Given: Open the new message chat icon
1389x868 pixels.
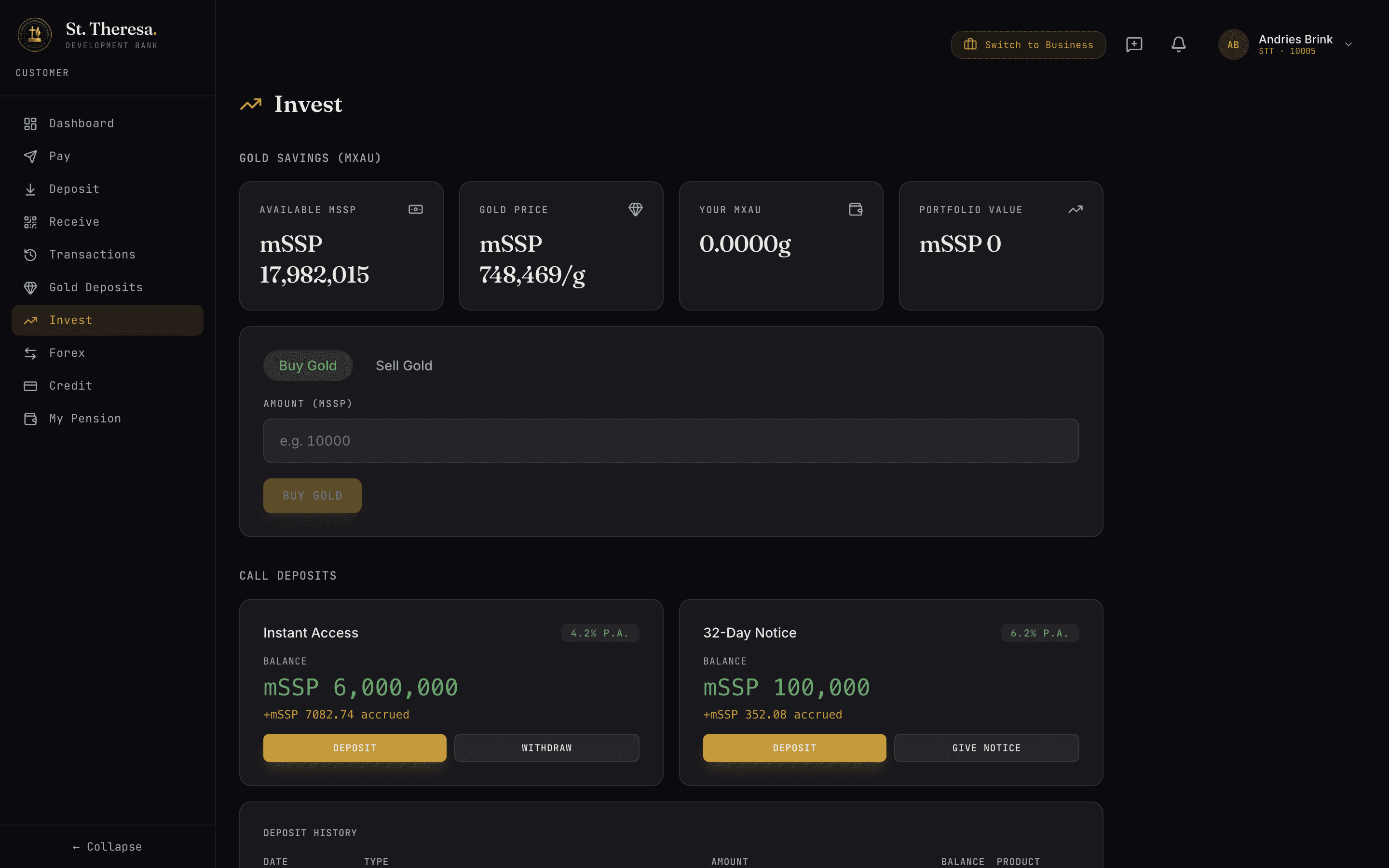Looking at the screenshot, I should tap(1134, 44).
